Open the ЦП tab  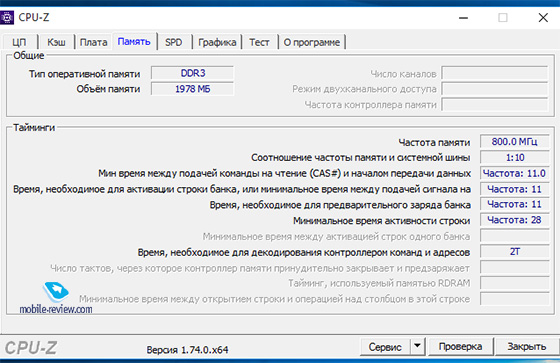pyautogui.click(x=19, y=42)
